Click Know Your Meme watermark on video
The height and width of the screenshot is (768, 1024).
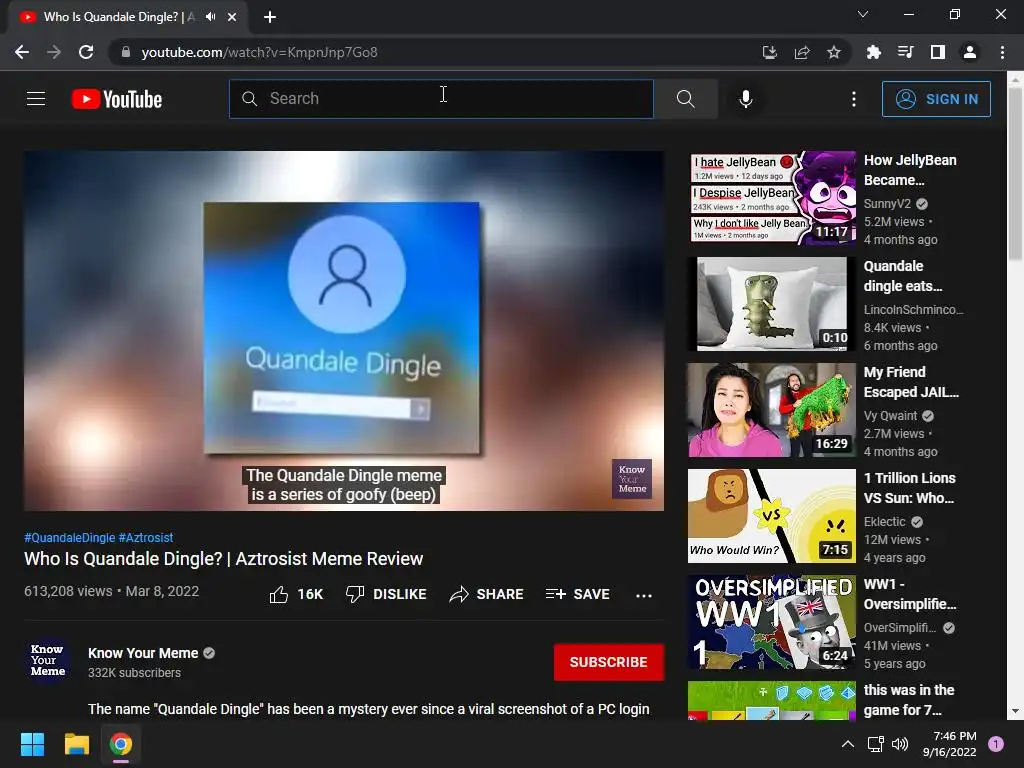coord(632,479)
